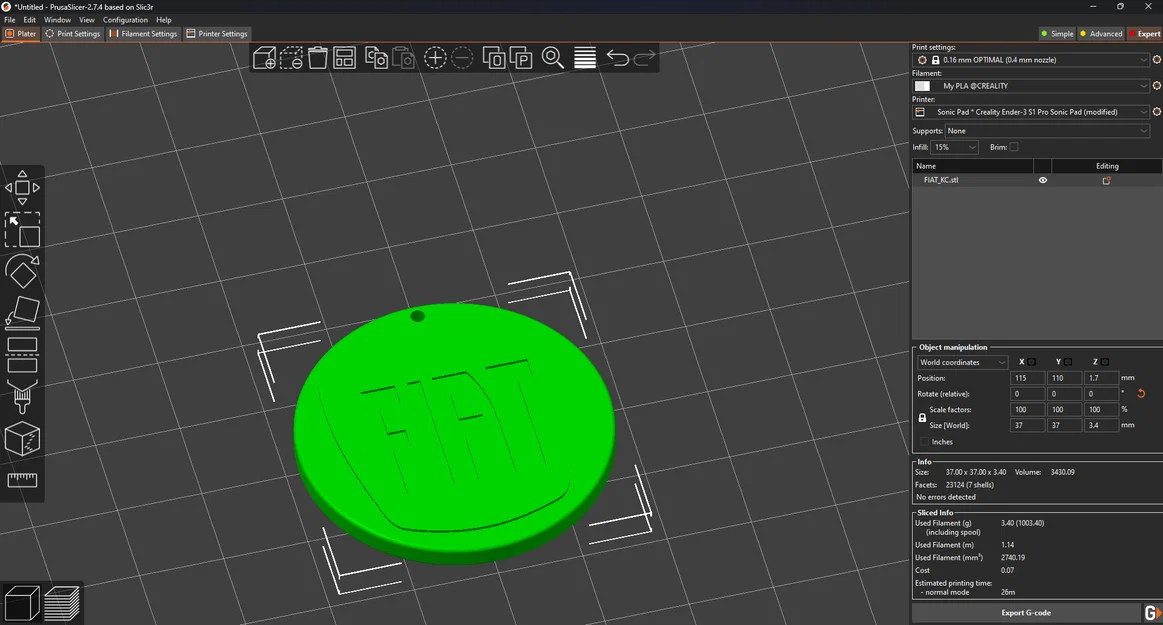The height and width of the screenshot is (625, 1163).
Task: Select the Paint-on supports brush tool
Action: point(22,396)
